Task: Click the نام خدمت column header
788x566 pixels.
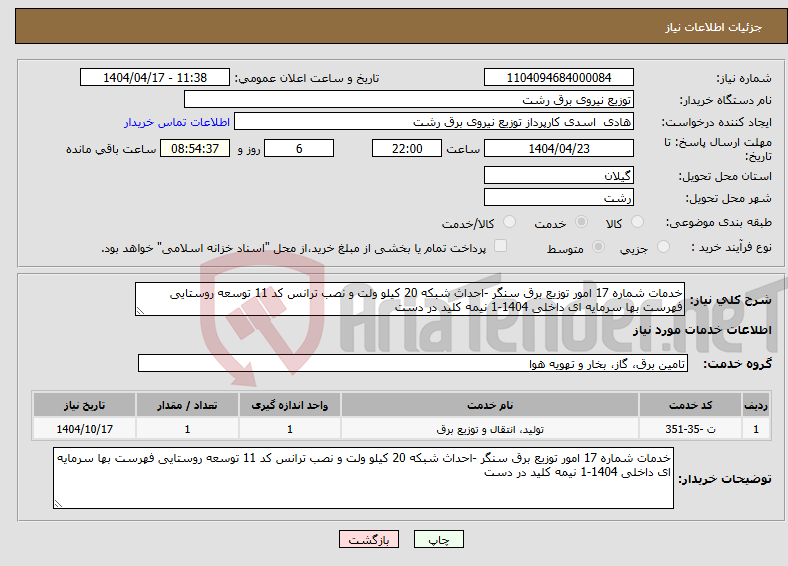Action: point(490,405)
